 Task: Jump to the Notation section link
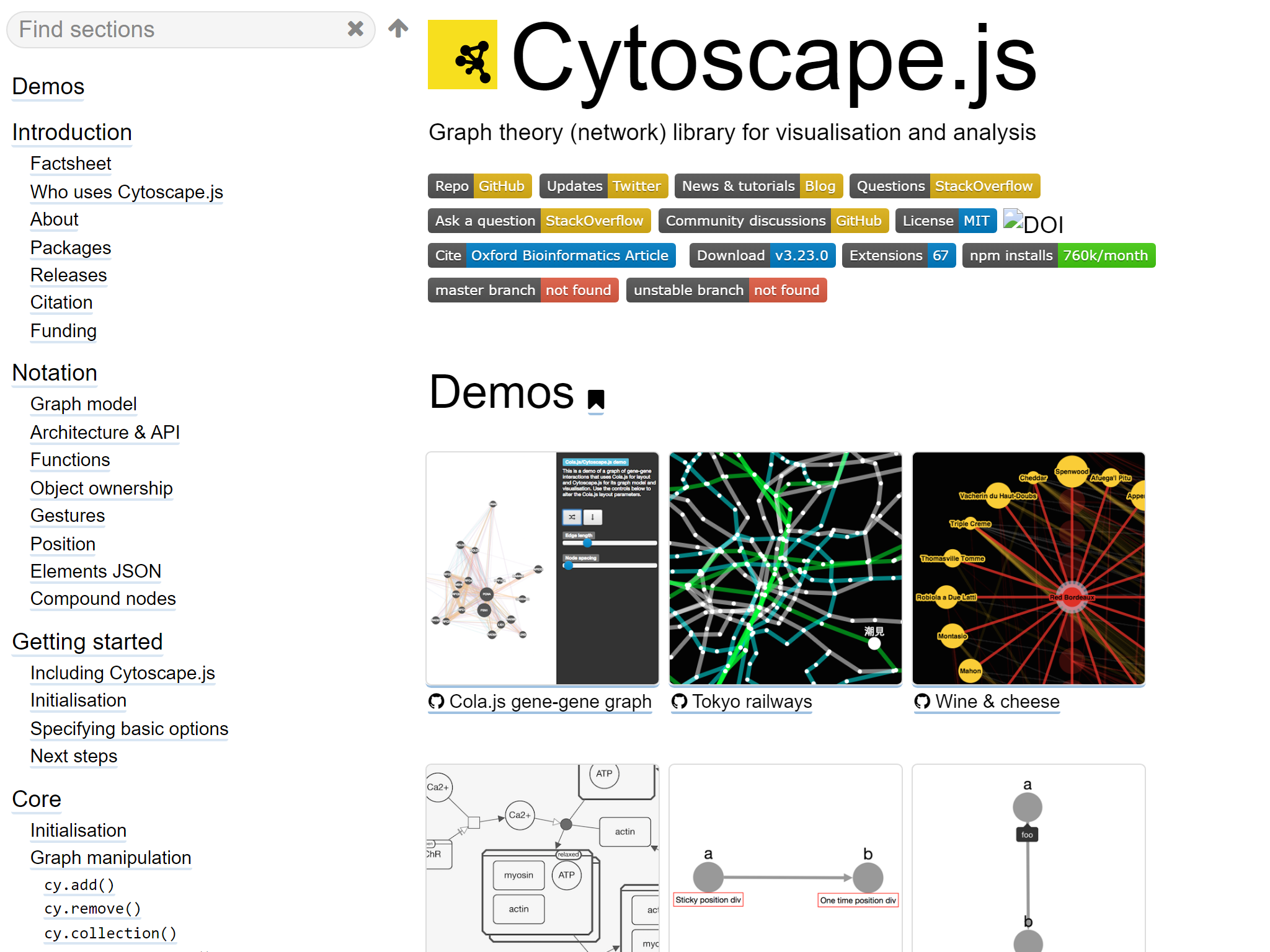[x=55, y=372]
